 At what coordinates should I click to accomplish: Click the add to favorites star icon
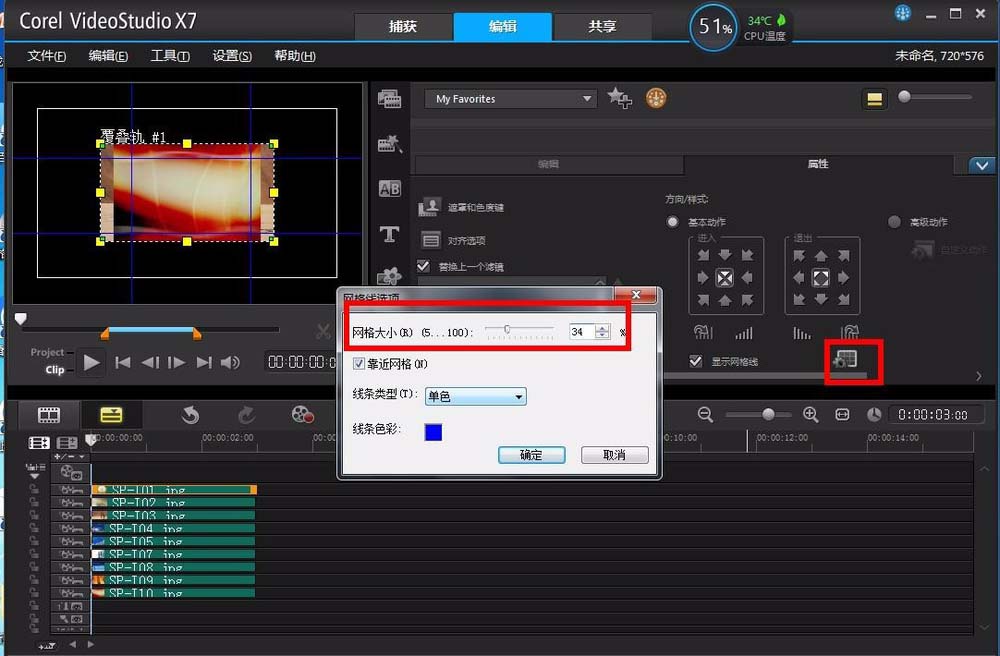619,98
